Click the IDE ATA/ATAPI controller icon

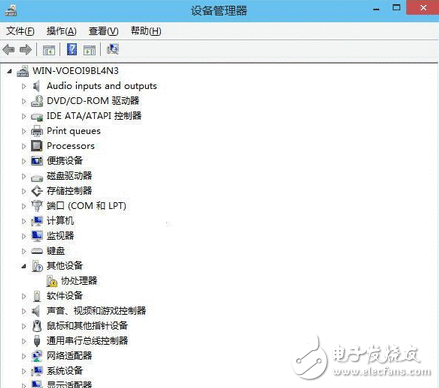coord(37,116)
